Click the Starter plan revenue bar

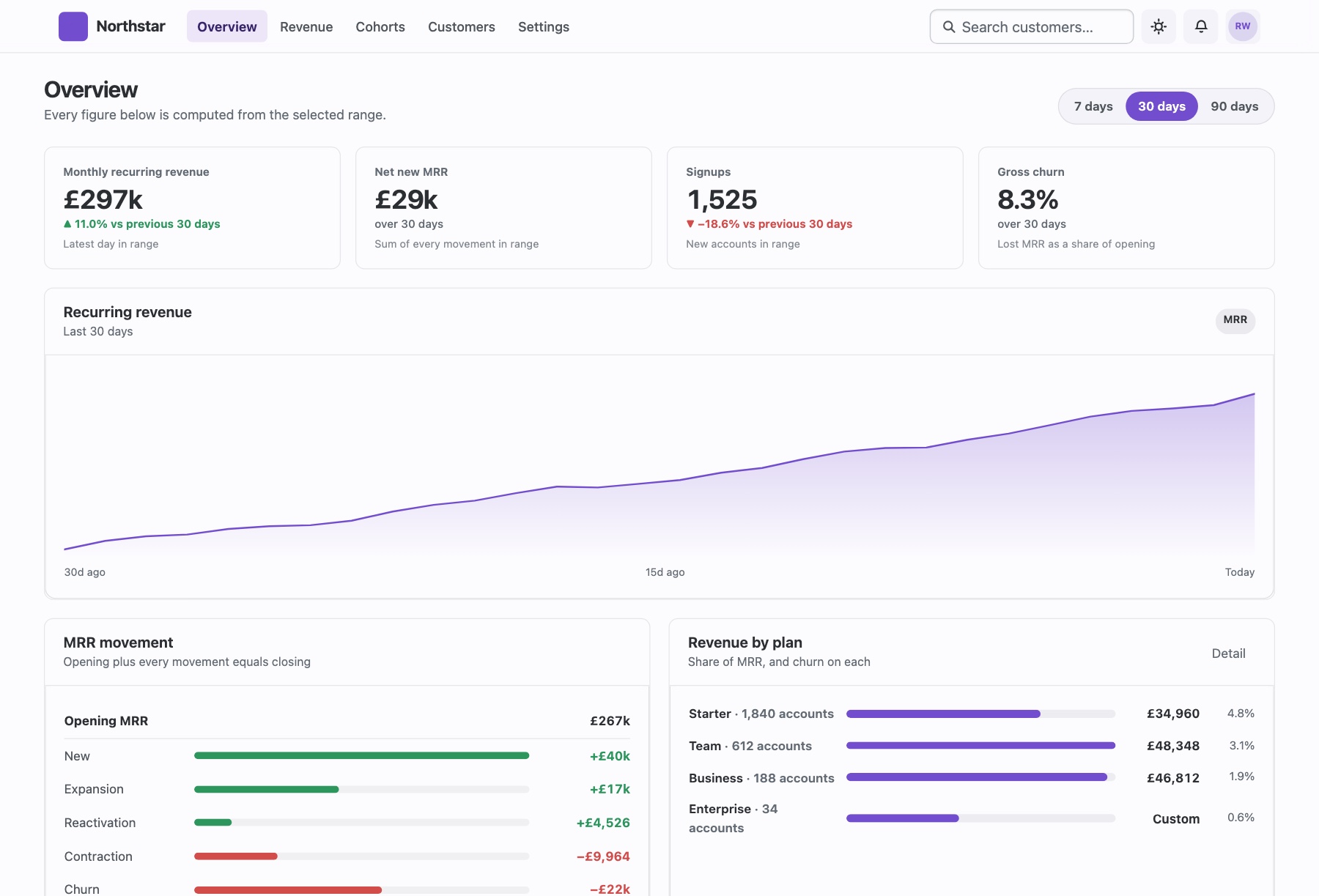click(980, 714)
